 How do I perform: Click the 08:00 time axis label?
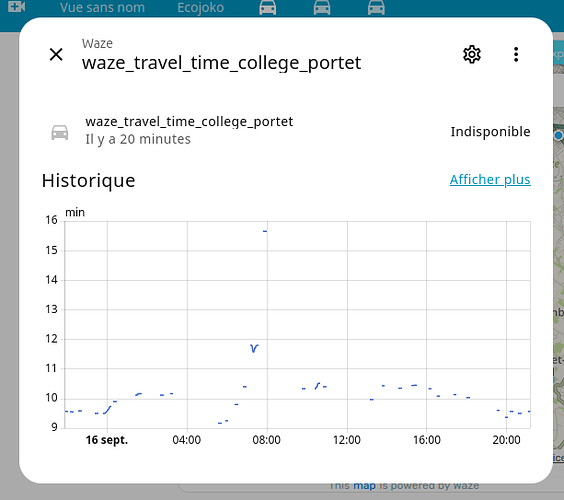[267, 440]
